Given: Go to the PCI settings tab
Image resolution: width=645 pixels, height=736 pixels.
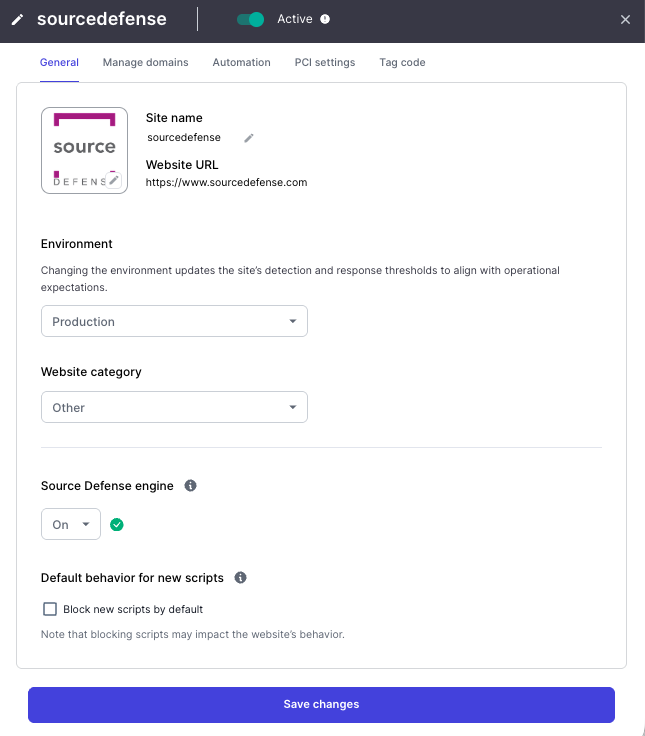Looking at the screenshot, I should pos(324,62).
